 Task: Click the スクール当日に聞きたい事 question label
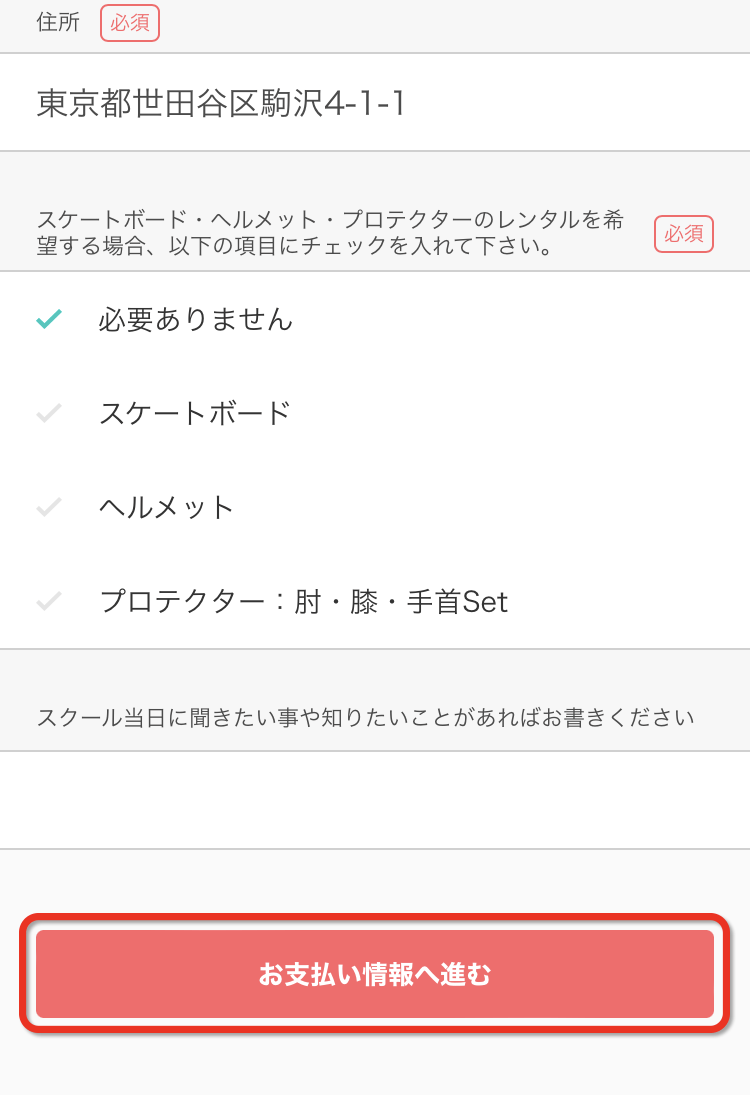pos(365,717)
